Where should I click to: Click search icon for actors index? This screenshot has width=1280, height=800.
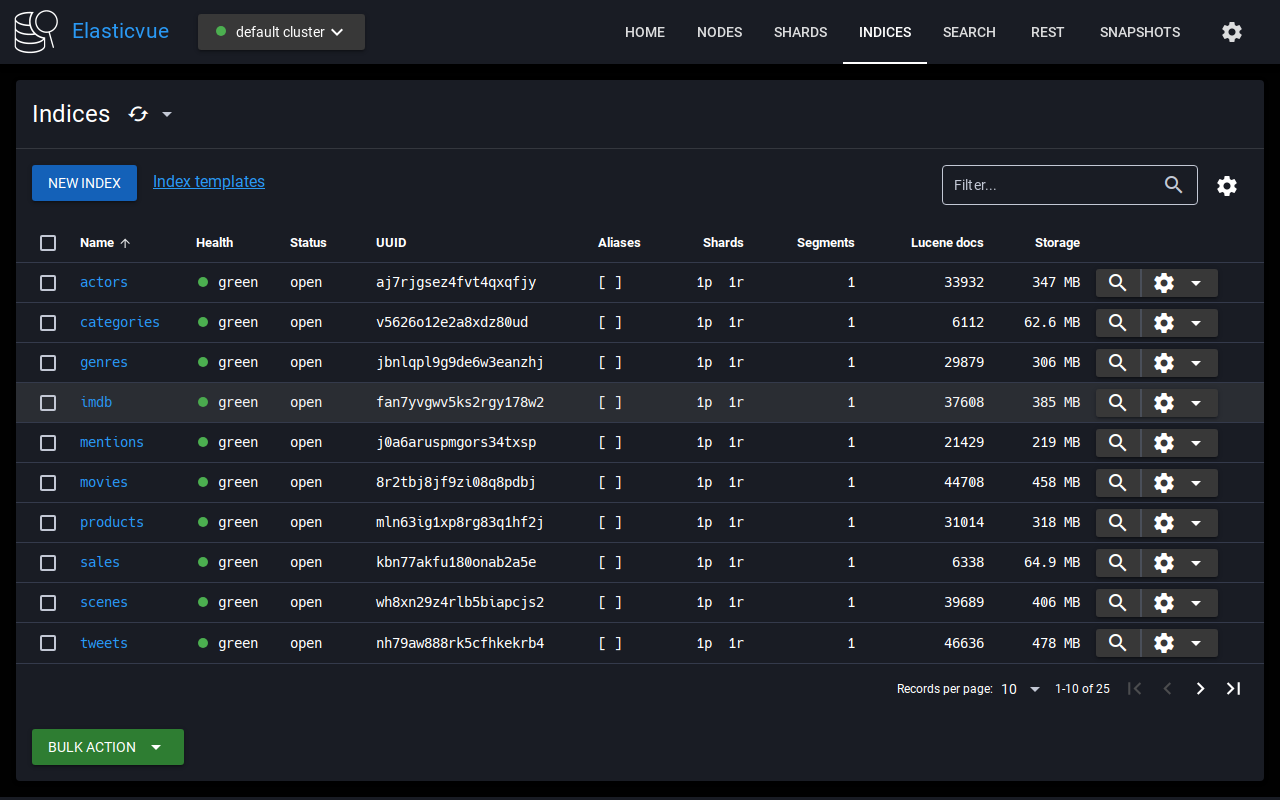1118,283
